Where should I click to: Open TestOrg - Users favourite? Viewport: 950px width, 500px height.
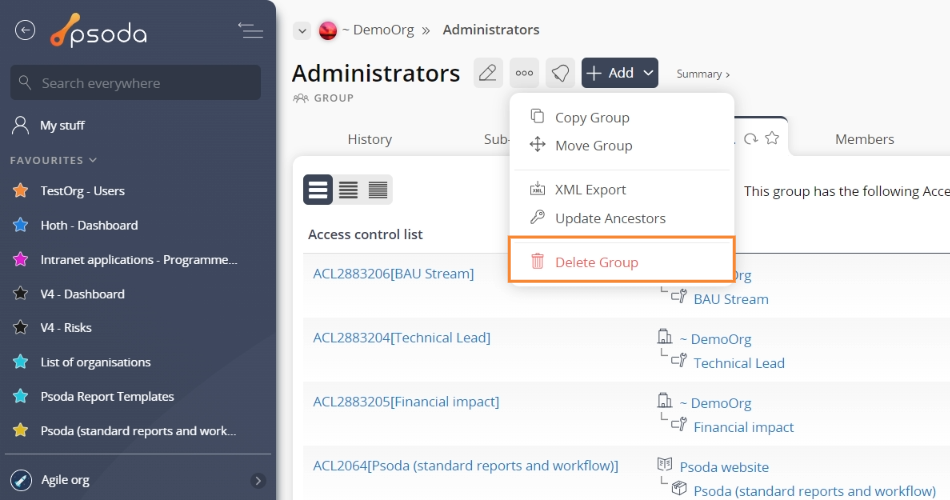click(x=82, y=191)
